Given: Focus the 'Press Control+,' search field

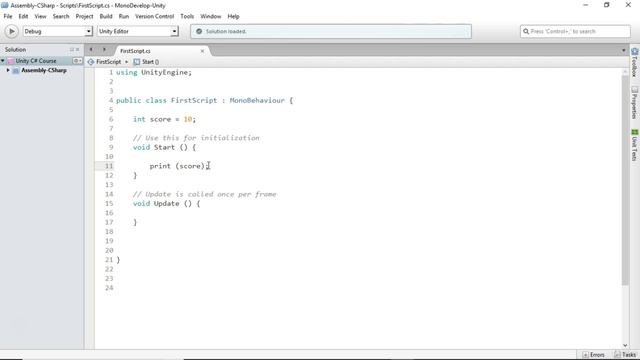Looking at the screenshot, I should [x=575, y=31].
